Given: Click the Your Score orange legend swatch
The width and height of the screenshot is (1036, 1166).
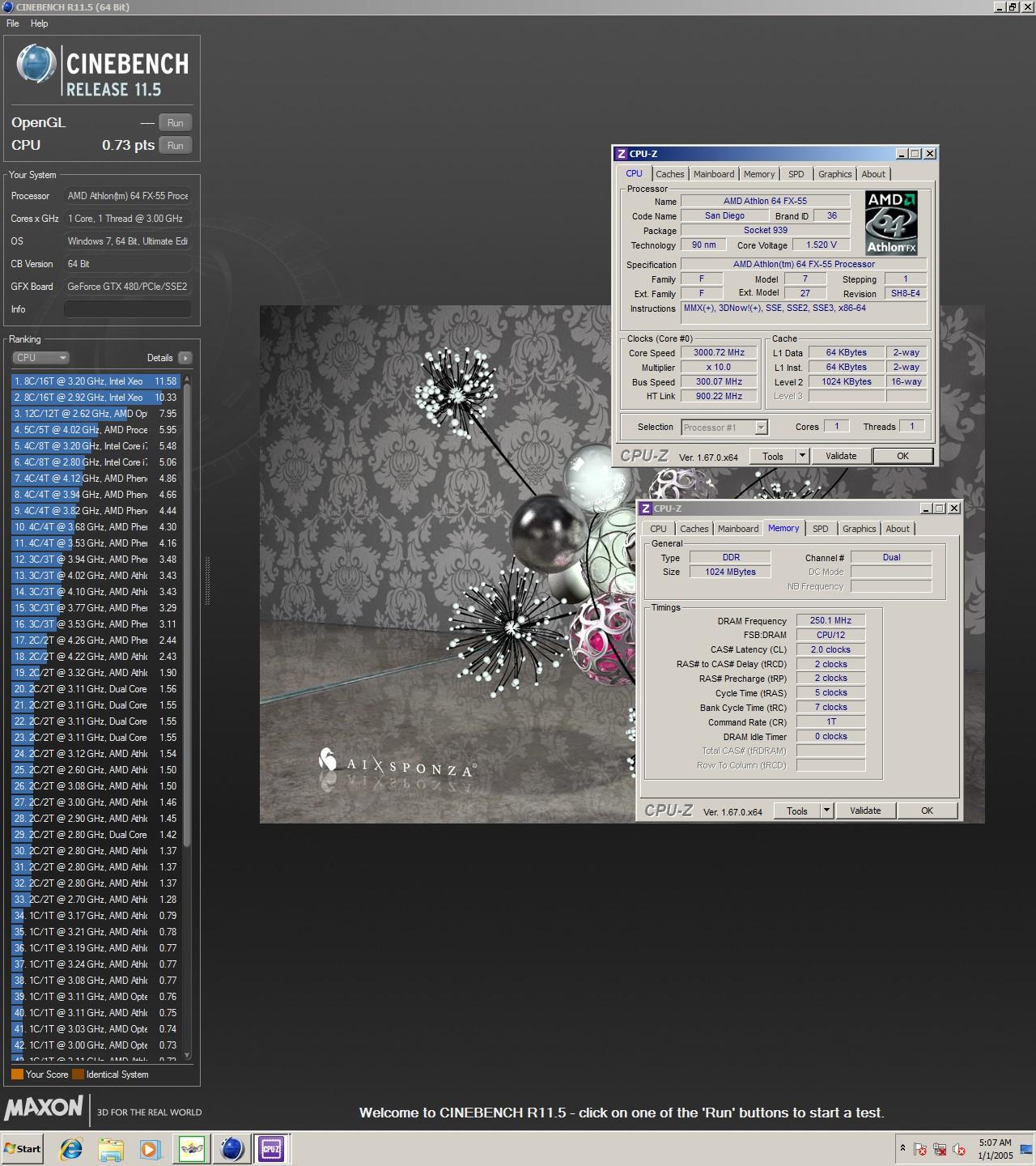Looking at the screenshot, I should pos(17,1075).
